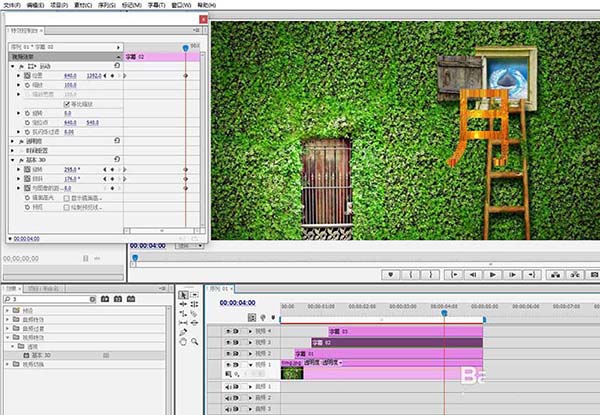Image resolution: width=600 pixels, height=415 pixels.
Task: Open the 文件(F) menu
Action: (x=12, y=5)
